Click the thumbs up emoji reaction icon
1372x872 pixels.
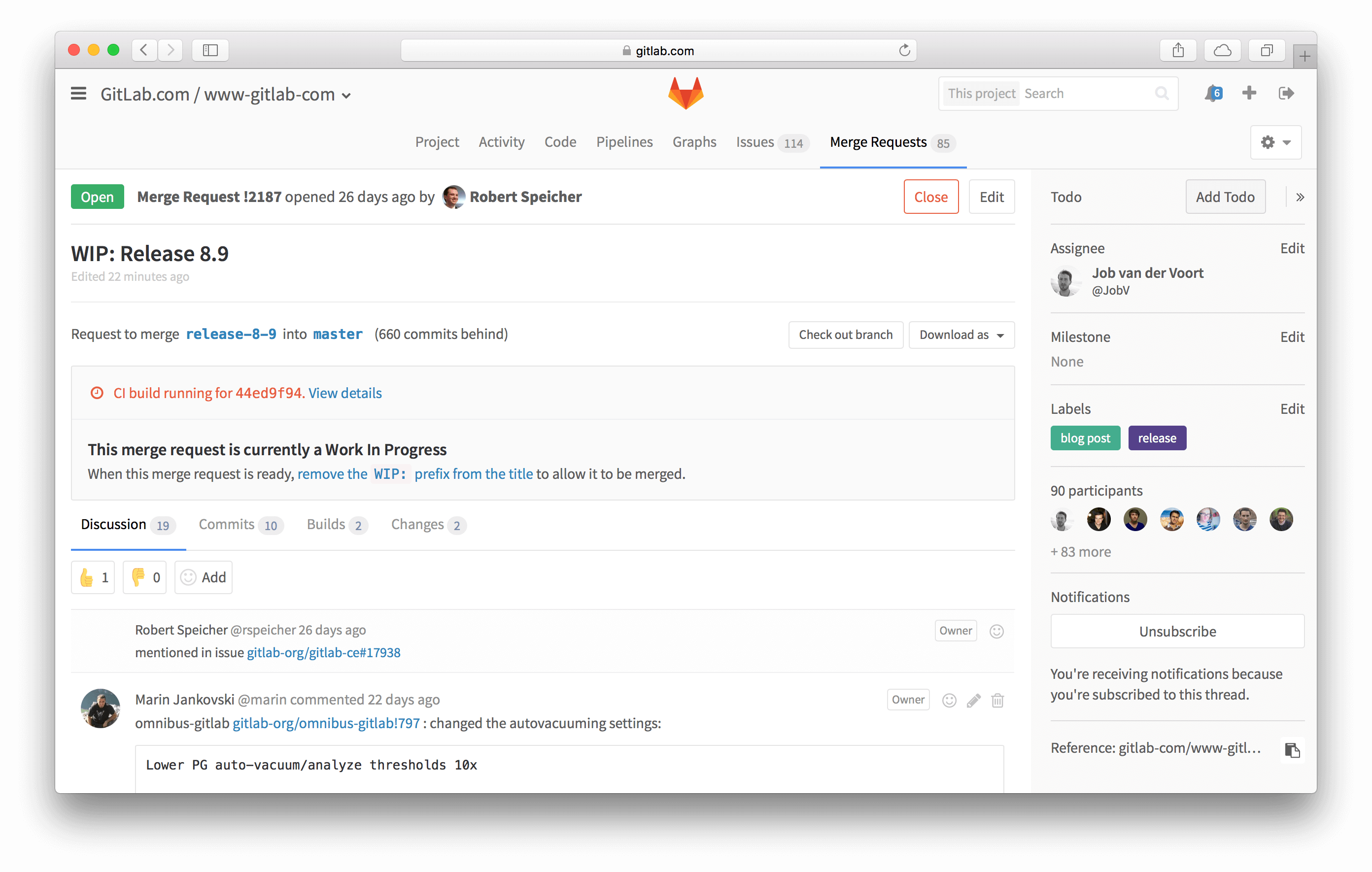[x=88, y=577]
